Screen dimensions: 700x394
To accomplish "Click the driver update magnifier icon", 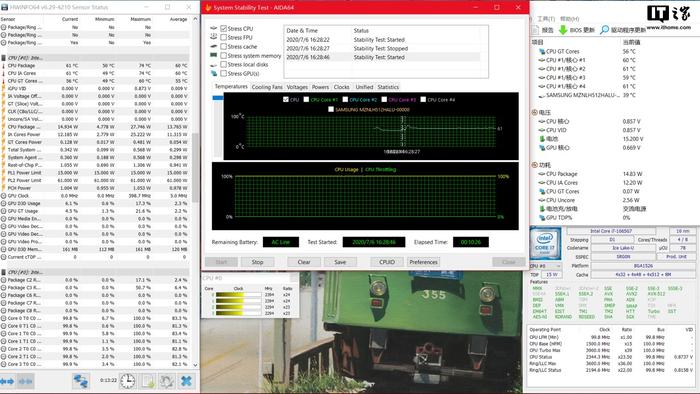I will tap(604, 30).
